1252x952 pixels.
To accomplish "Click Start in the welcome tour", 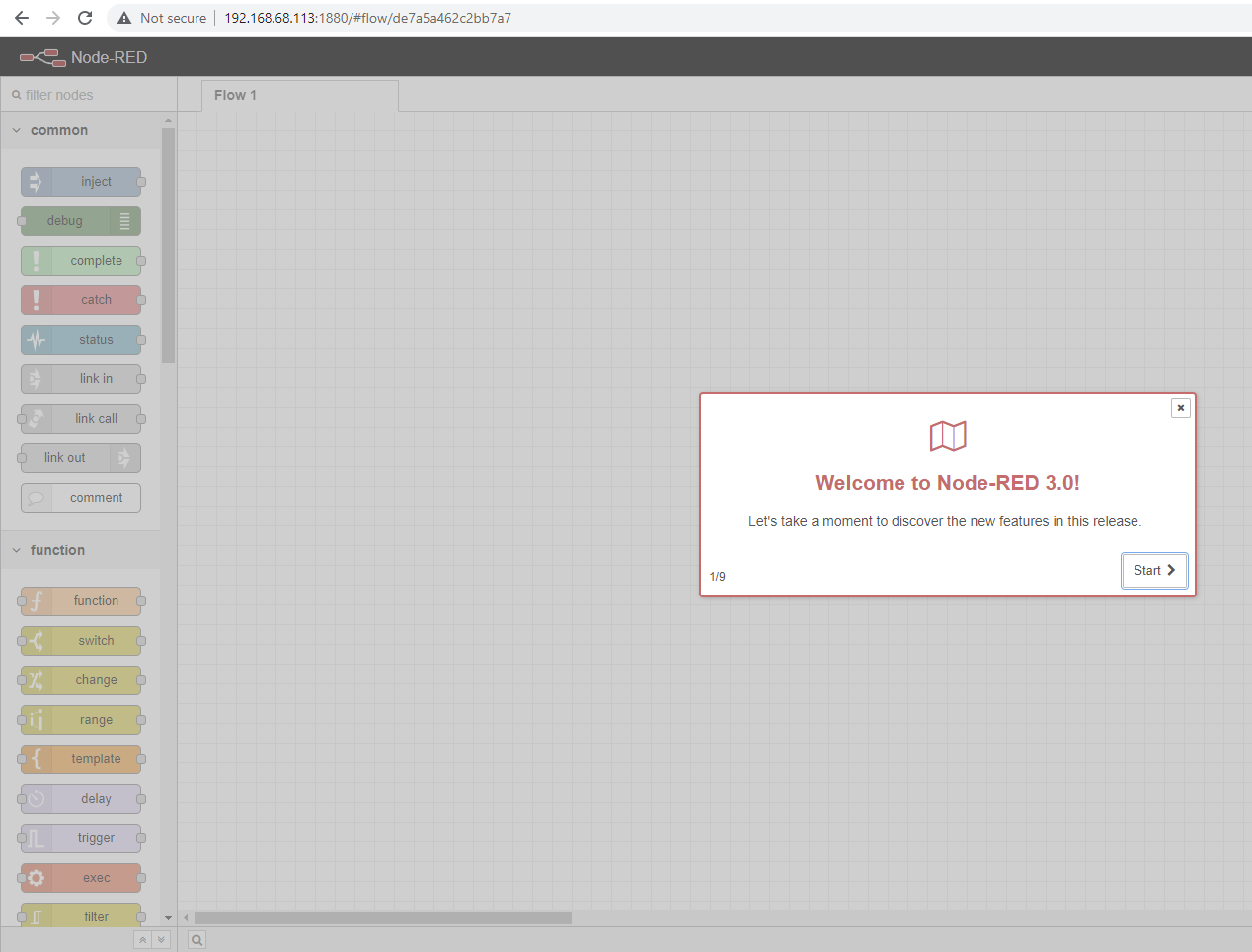I will click(x=1154, y=570).
